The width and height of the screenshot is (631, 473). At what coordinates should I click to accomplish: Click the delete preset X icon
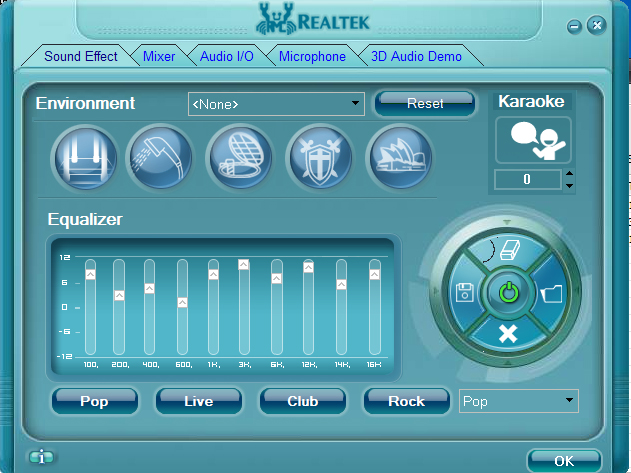point(508,334)
